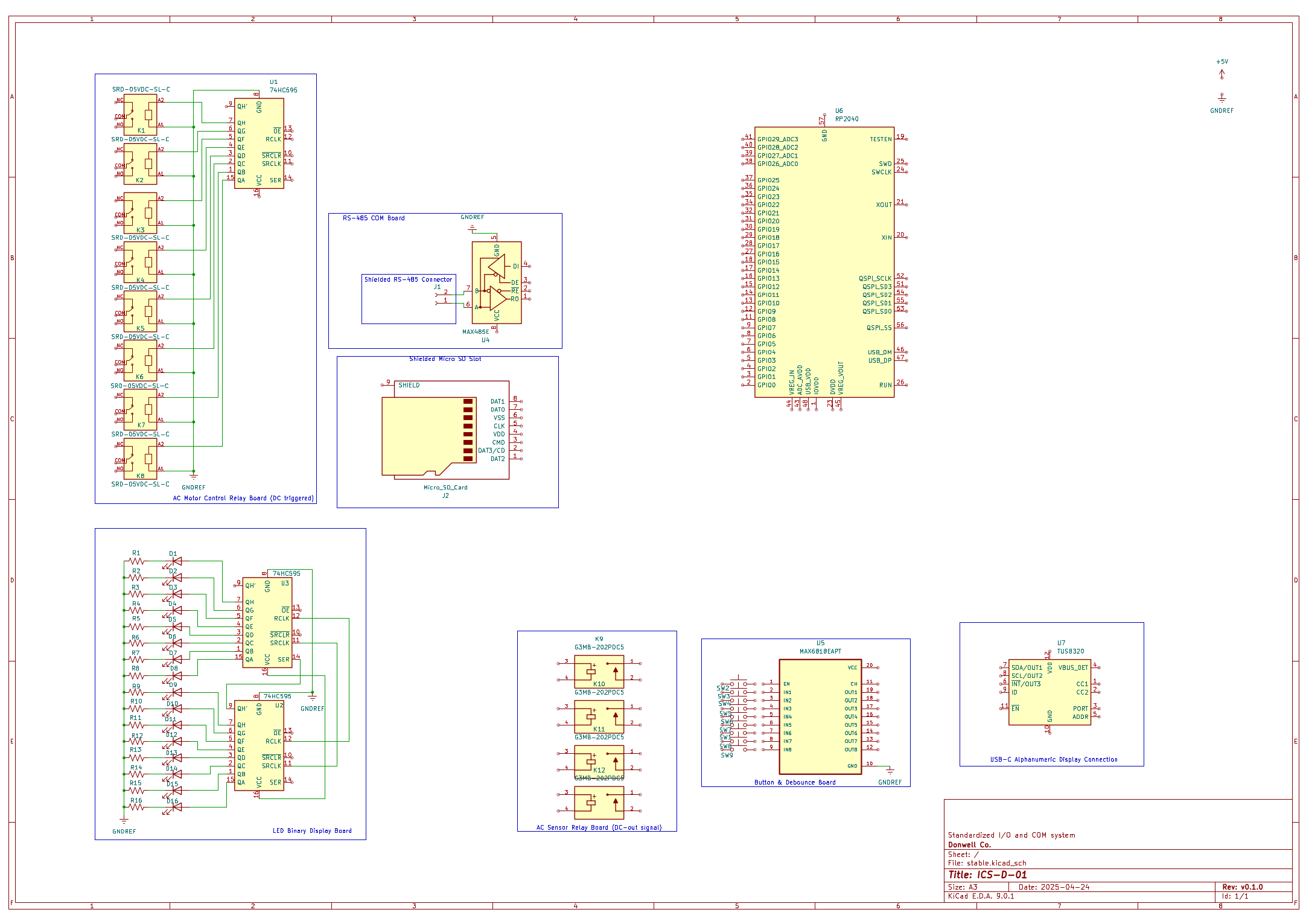1309x924 pixels.
Task: Click the 'AC Sensor Relay Board' label
Action: 599,828
